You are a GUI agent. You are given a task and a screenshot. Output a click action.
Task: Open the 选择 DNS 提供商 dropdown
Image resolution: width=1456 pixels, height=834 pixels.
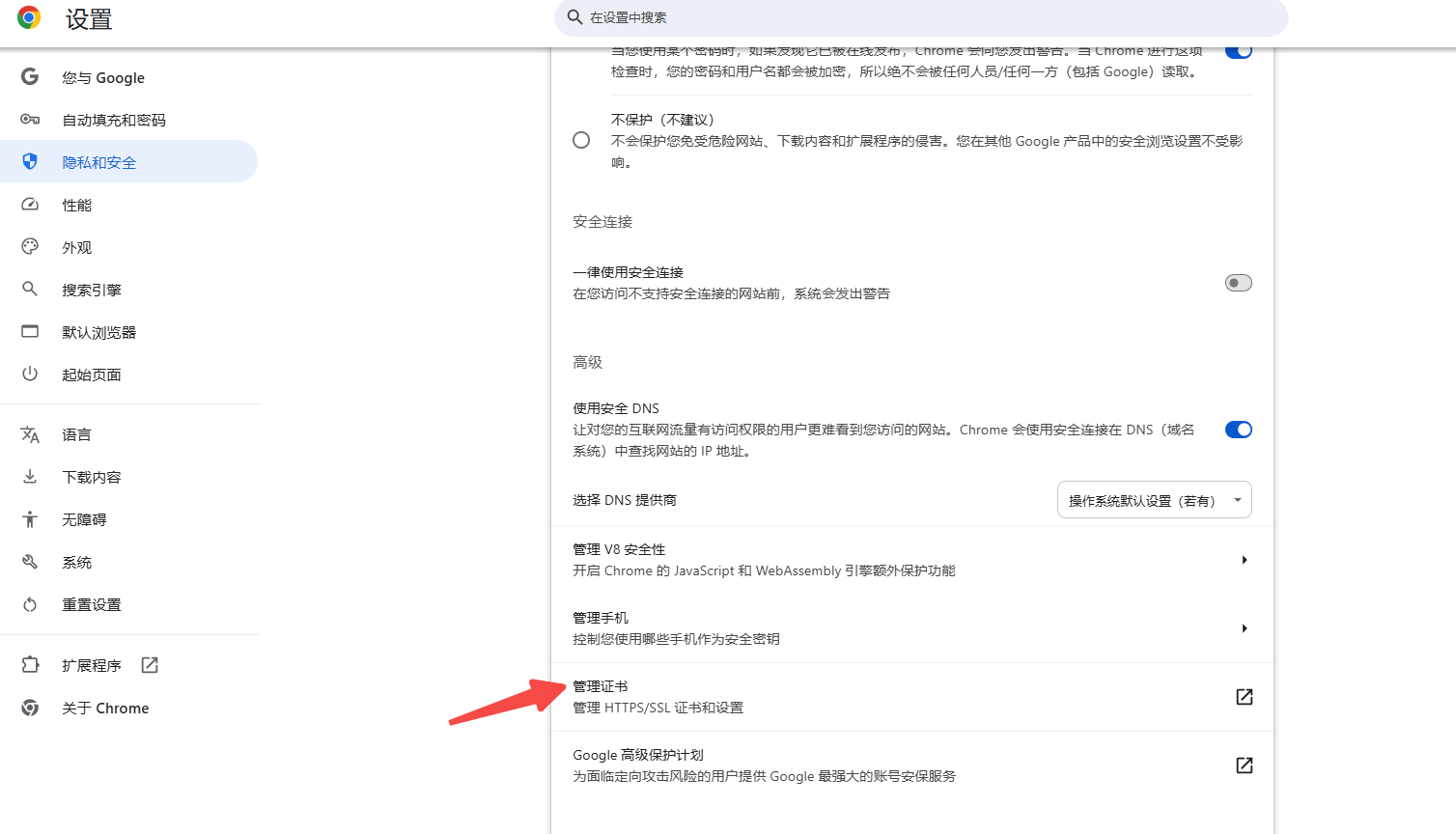tap(1155, 500)
